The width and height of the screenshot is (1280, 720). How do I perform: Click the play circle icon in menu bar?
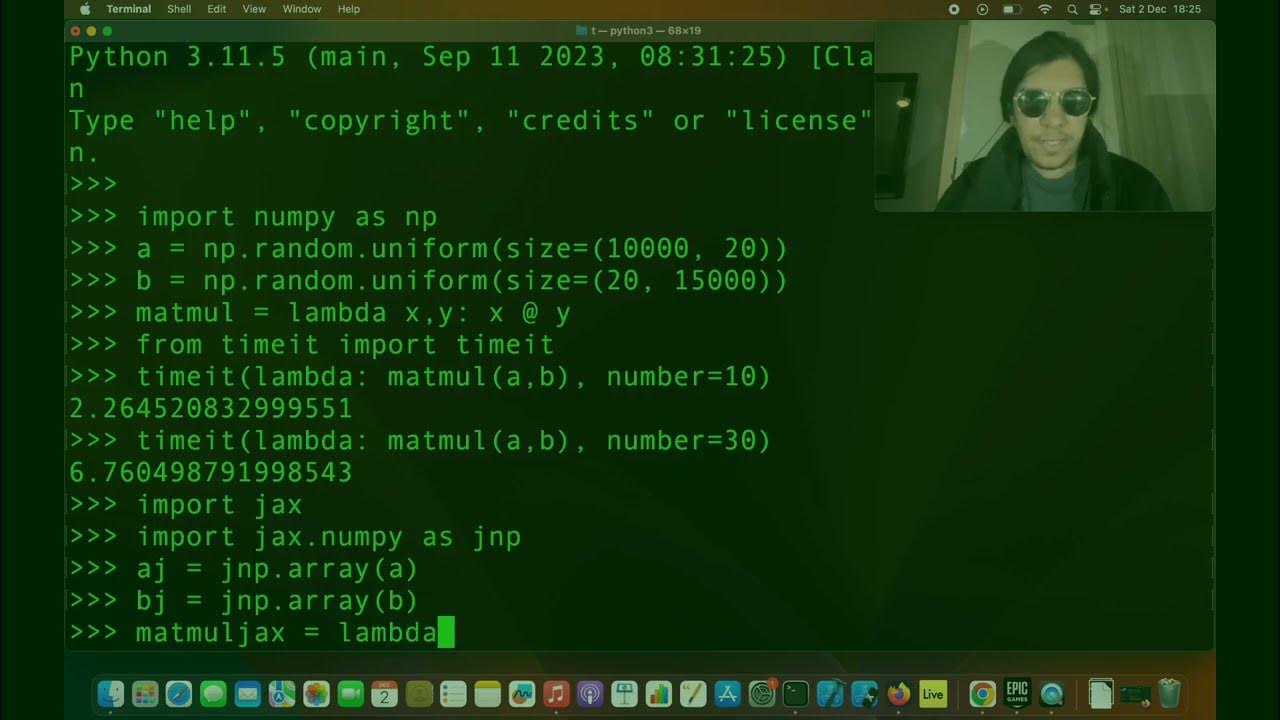982,9
